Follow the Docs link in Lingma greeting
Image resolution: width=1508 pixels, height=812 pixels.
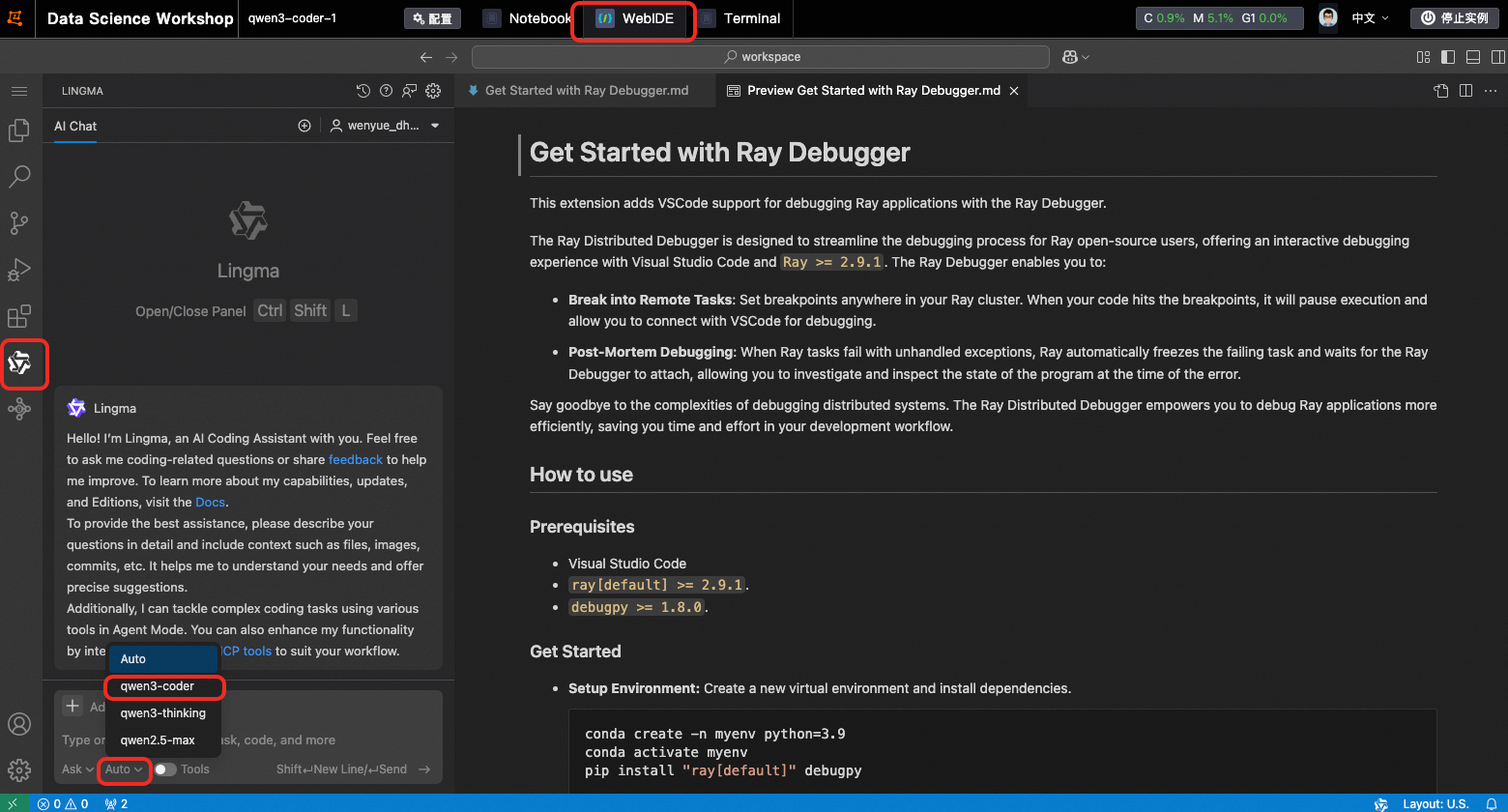tap(210, 503)
